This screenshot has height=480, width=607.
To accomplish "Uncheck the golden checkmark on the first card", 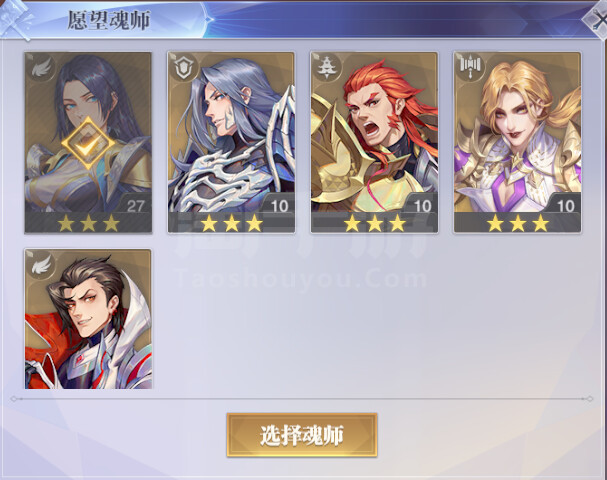I will (x=88, y=144).
